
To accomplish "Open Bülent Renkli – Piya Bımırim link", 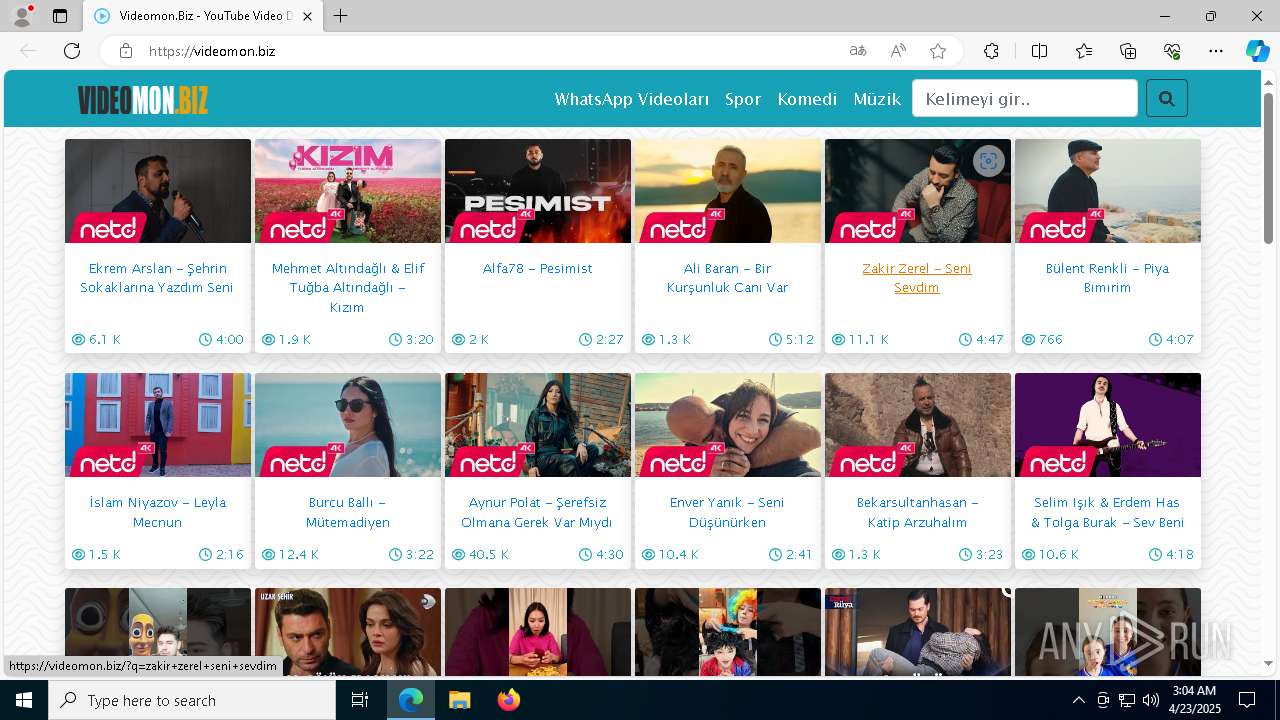I will click(x=1107, y=278).
